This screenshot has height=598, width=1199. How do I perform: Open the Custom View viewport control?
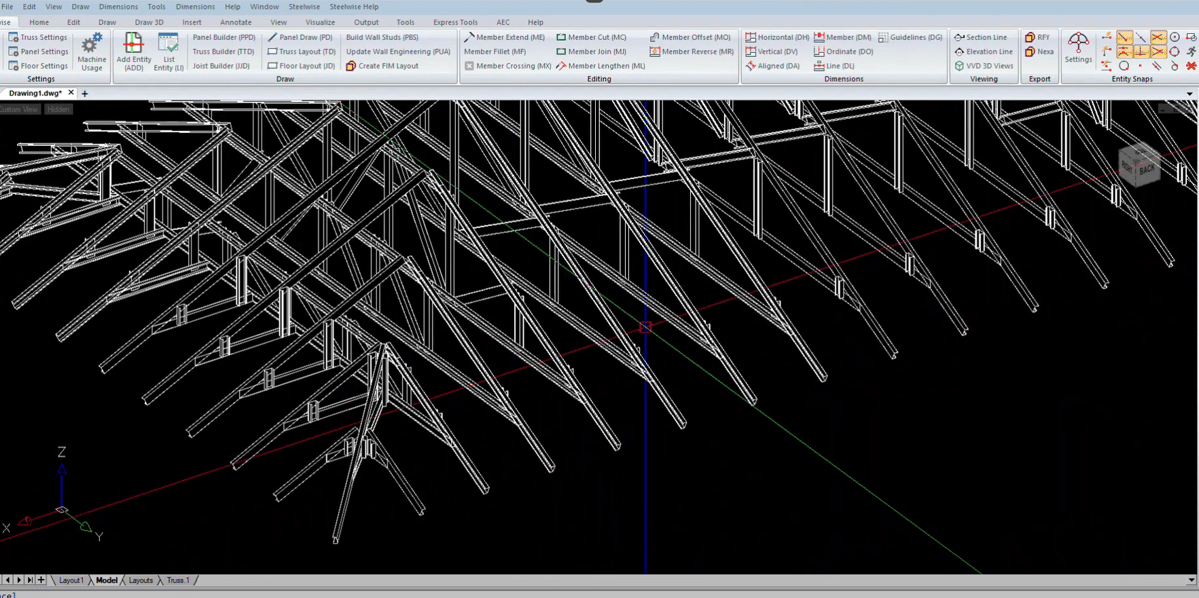tap(18, 108)
